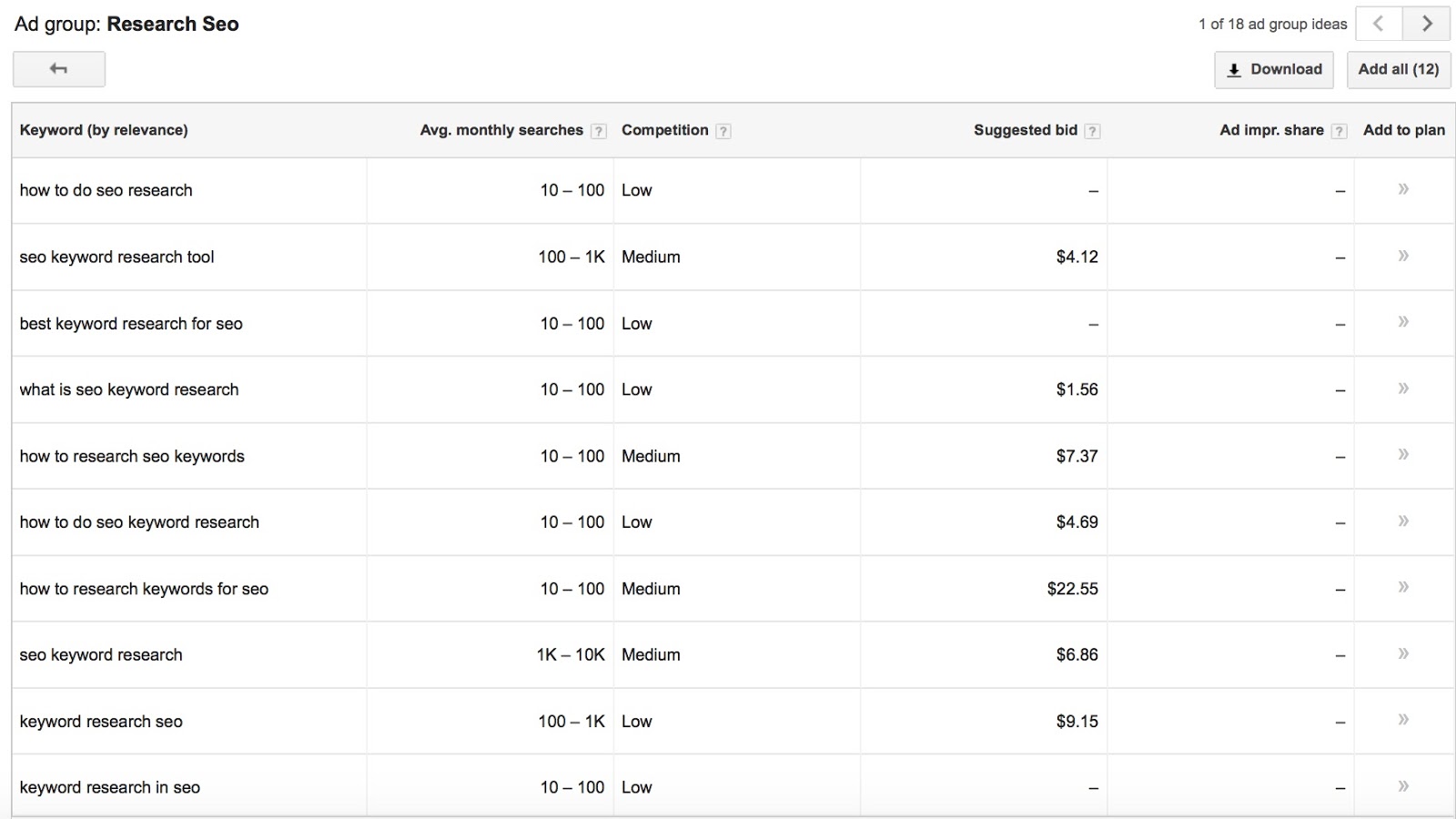1456x819 pixels.
Task: Open help for Suggested bid column
Action: click(1091, 130)
